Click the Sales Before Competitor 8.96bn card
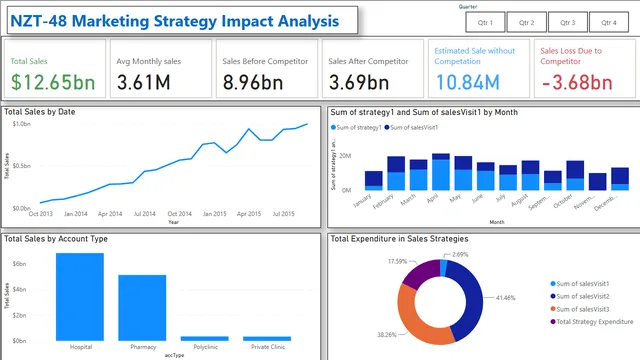Viewport: 640px width, 360px height. [x=267, y=69]
